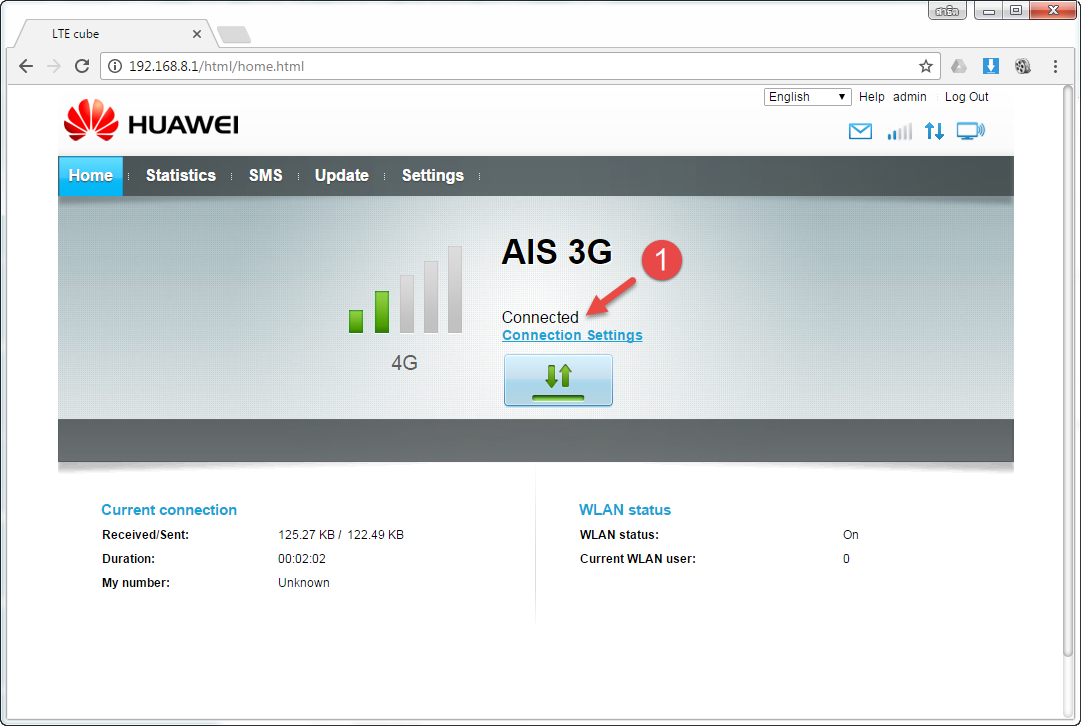Click the admin user link
1081x726 pixels.
(909, 97)
